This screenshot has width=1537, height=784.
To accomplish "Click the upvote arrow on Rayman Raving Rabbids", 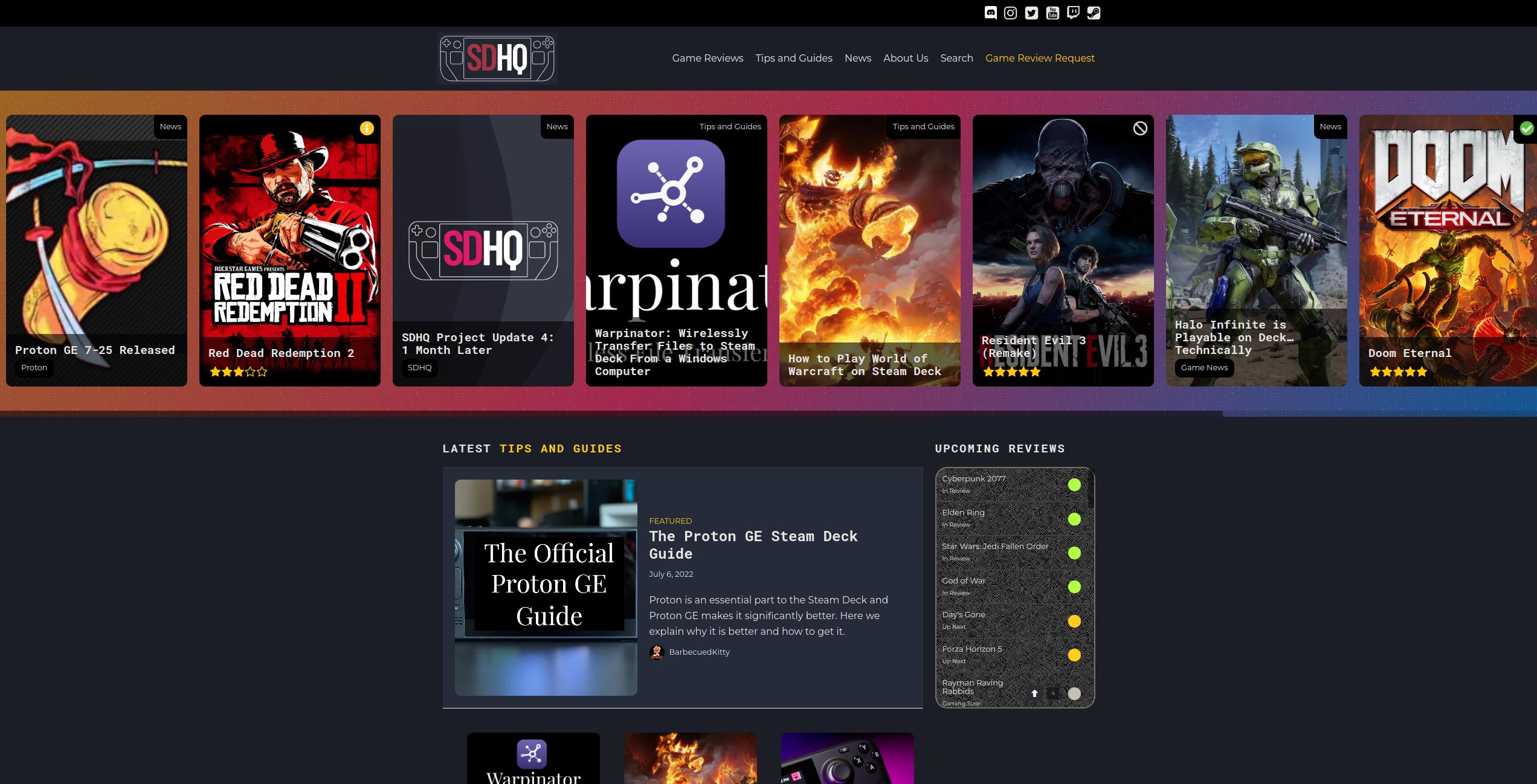I will click(1034, 693).
